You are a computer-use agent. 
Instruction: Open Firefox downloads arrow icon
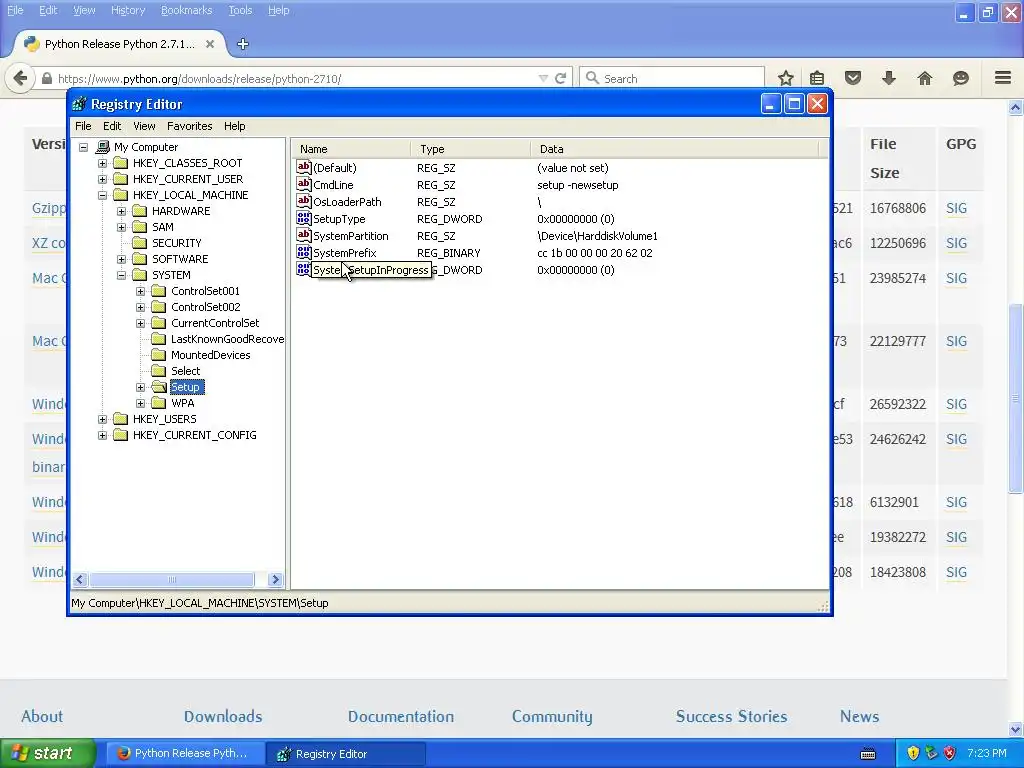[x=889, y=78]
